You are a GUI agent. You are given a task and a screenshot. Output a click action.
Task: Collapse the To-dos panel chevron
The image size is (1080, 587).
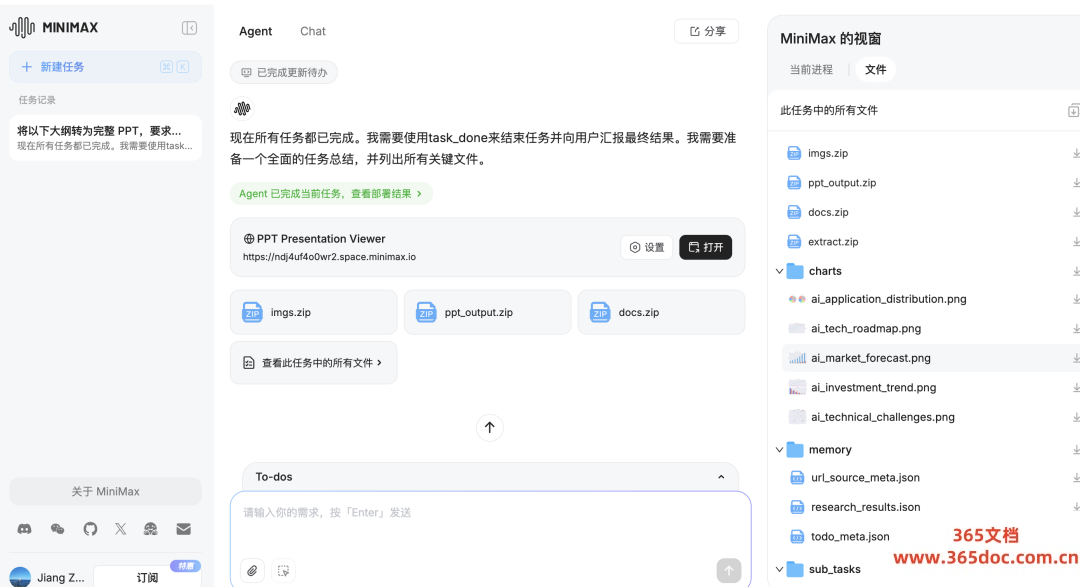721,477
